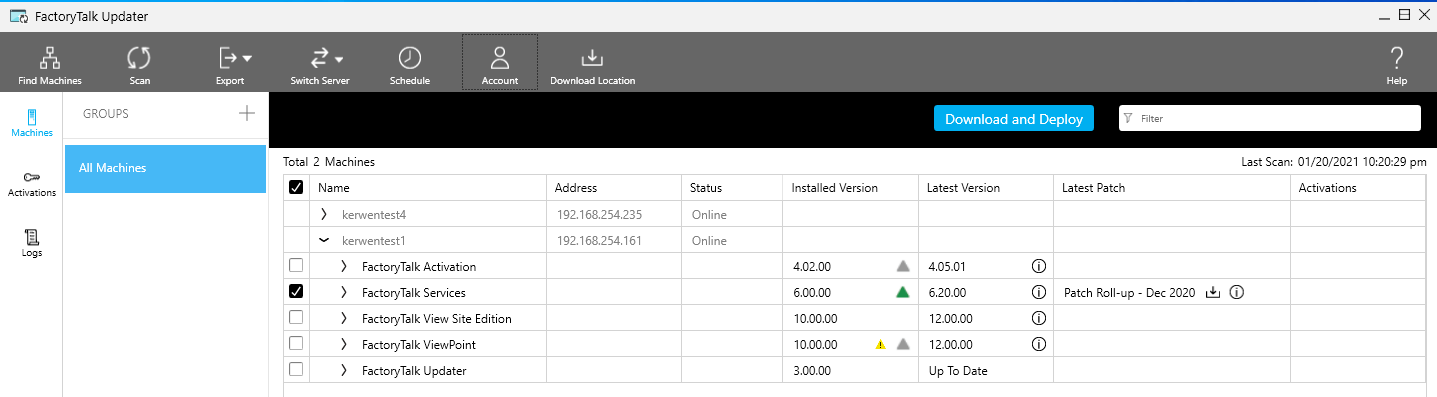Viewport: 1437px width, 397px height.
Task: Open the Switch Server dropdown
Action: [320, 65]
